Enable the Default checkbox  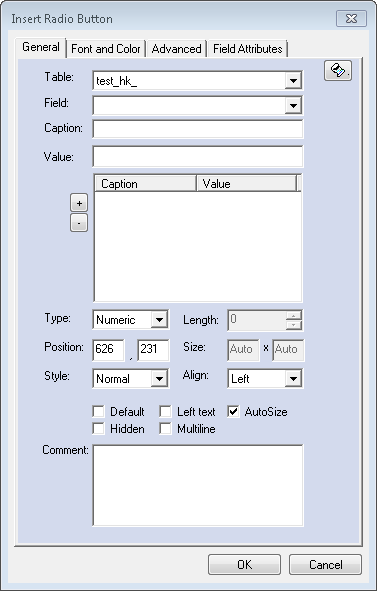click(98, 412)
